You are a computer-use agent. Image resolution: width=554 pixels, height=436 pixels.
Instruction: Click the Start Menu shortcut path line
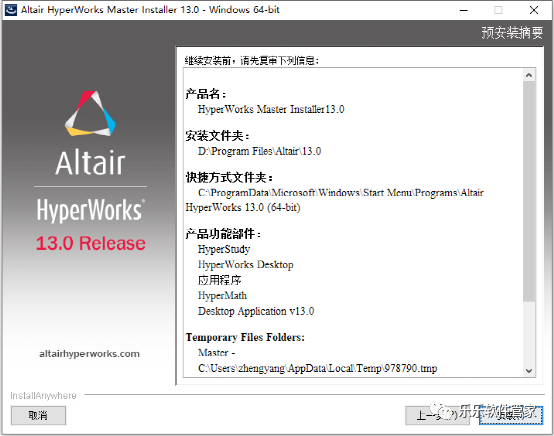pyautogui.click(x=341, y=193)
